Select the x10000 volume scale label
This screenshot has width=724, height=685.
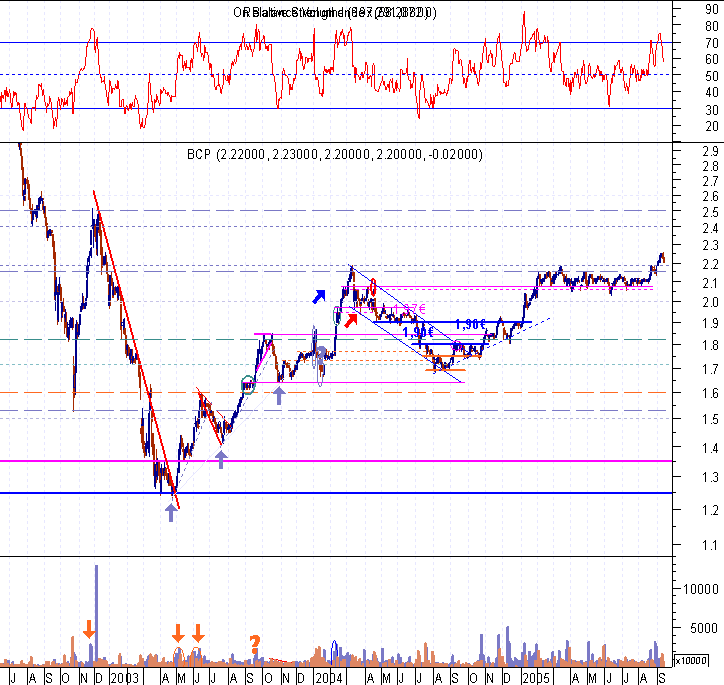(x=691, y=661)
